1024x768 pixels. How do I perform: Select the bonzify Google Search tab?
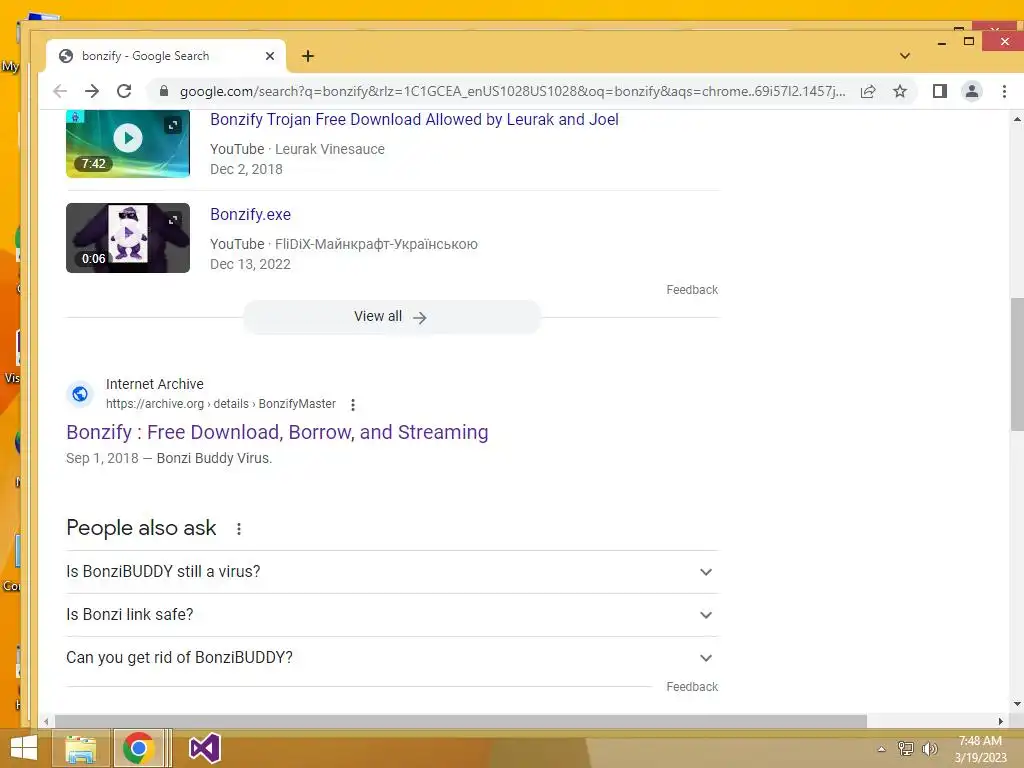point(165,56)
